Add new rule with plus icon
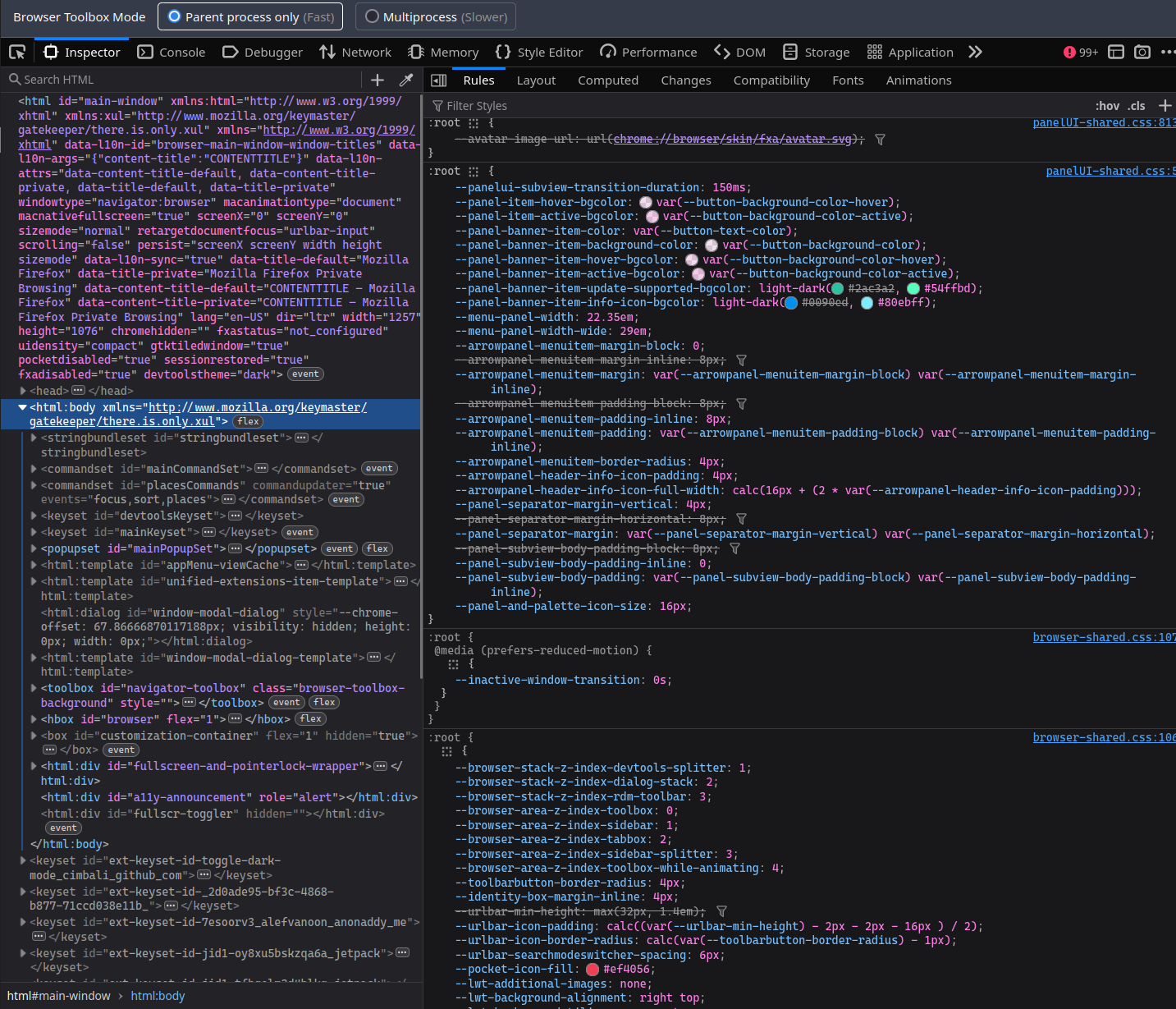This screenshot has height=1009, width=1176. (x=1165, y=105)
